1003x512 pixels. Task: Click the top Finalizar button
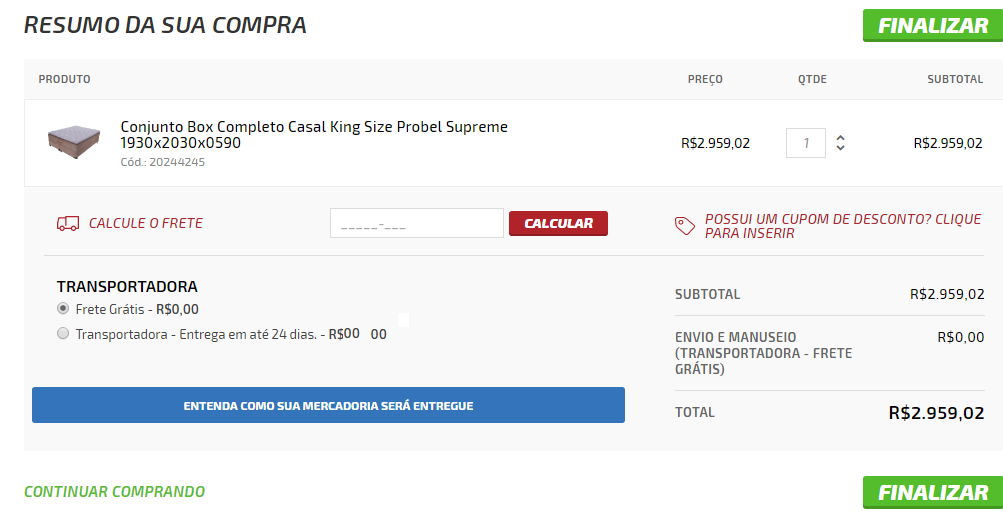pos(932,26)
